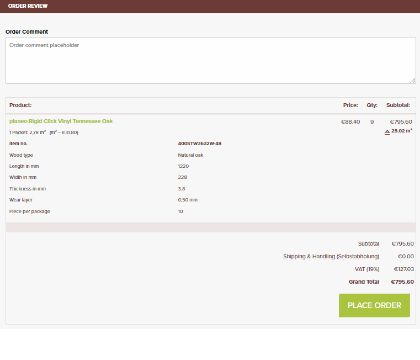Click the piece per package value 10

180,211
